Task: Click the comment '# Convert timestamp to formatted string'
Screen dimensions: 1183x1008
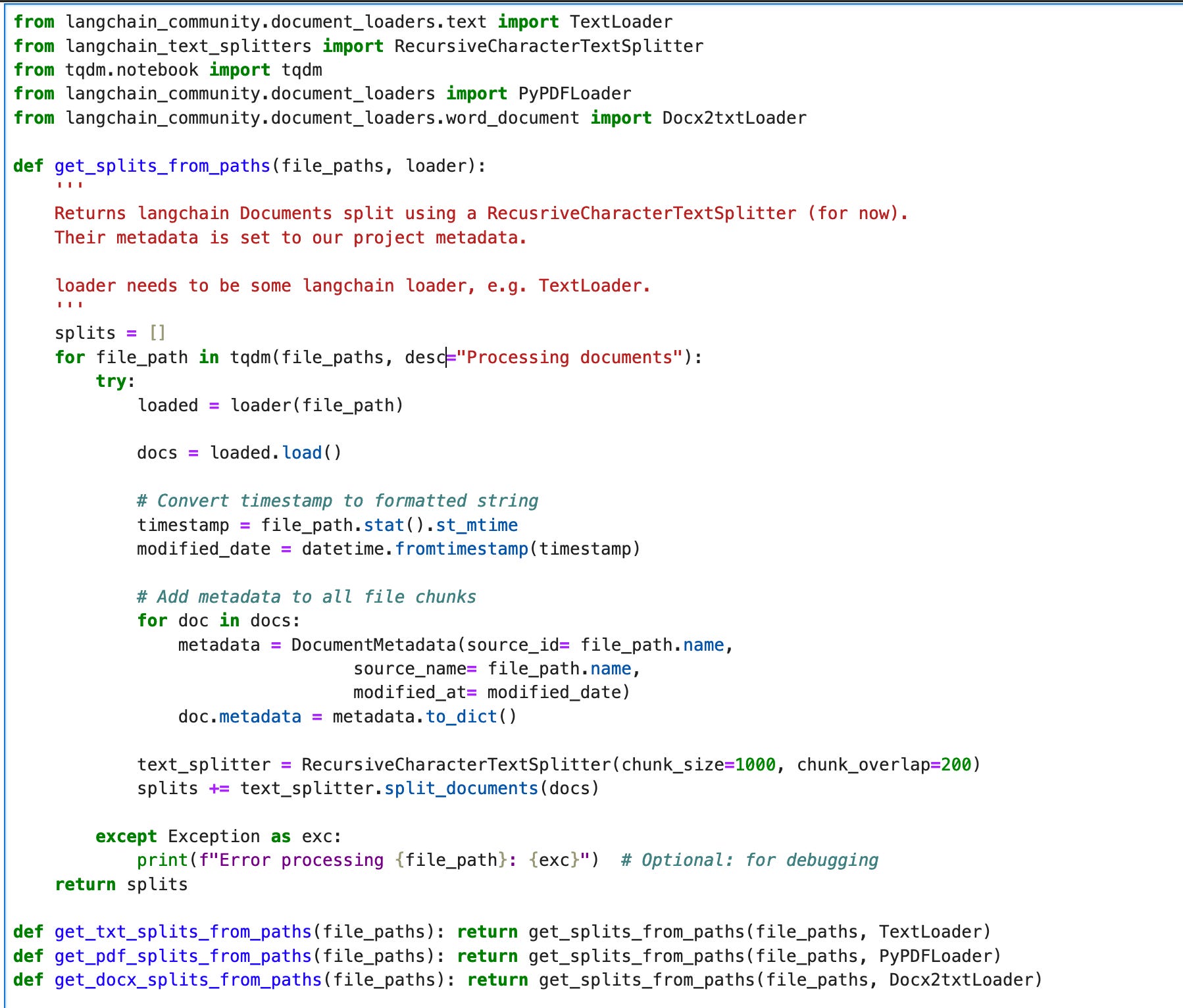Action: 338,501
